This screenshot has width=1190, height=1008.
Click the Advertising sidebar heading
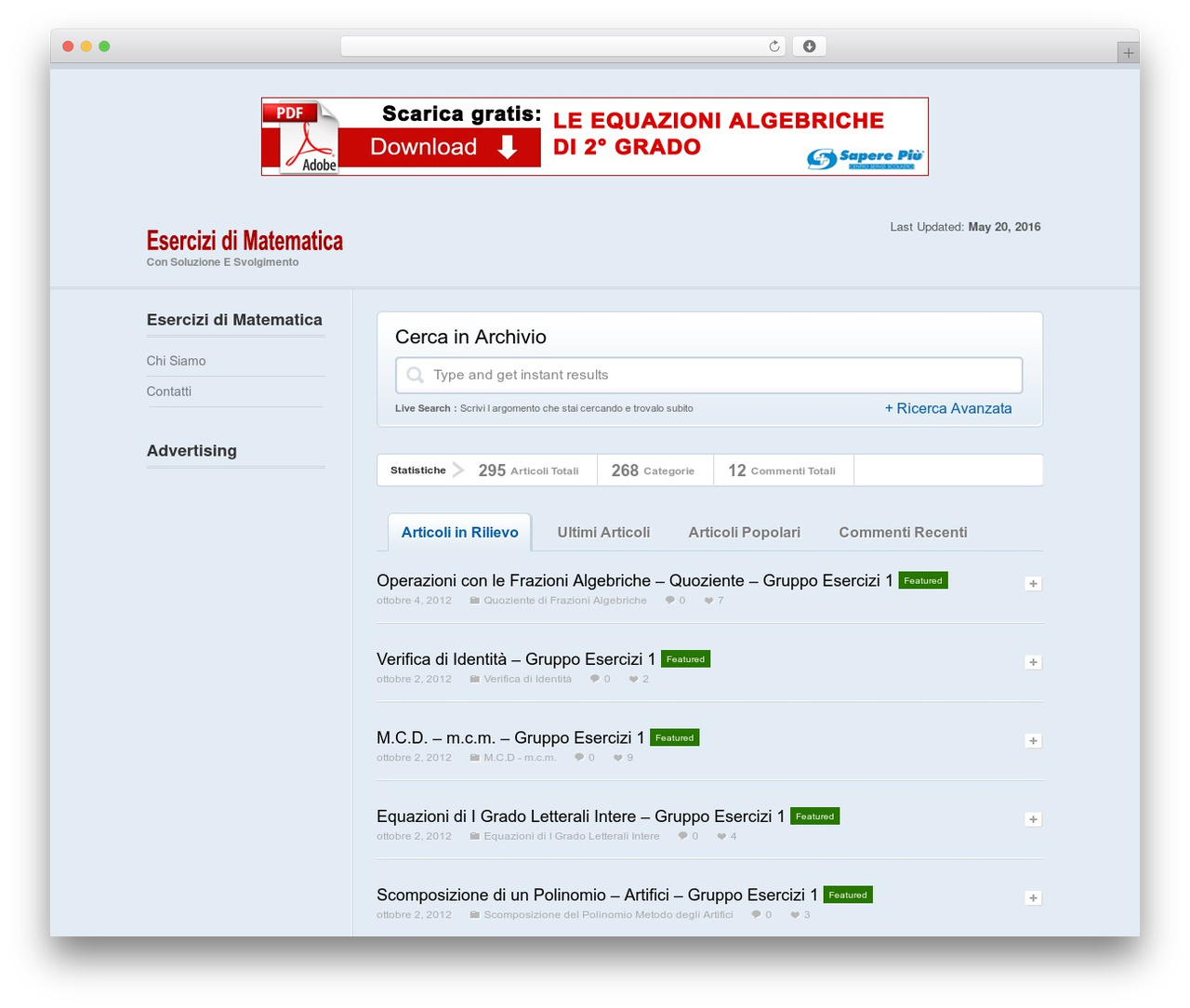pos(192,451)
